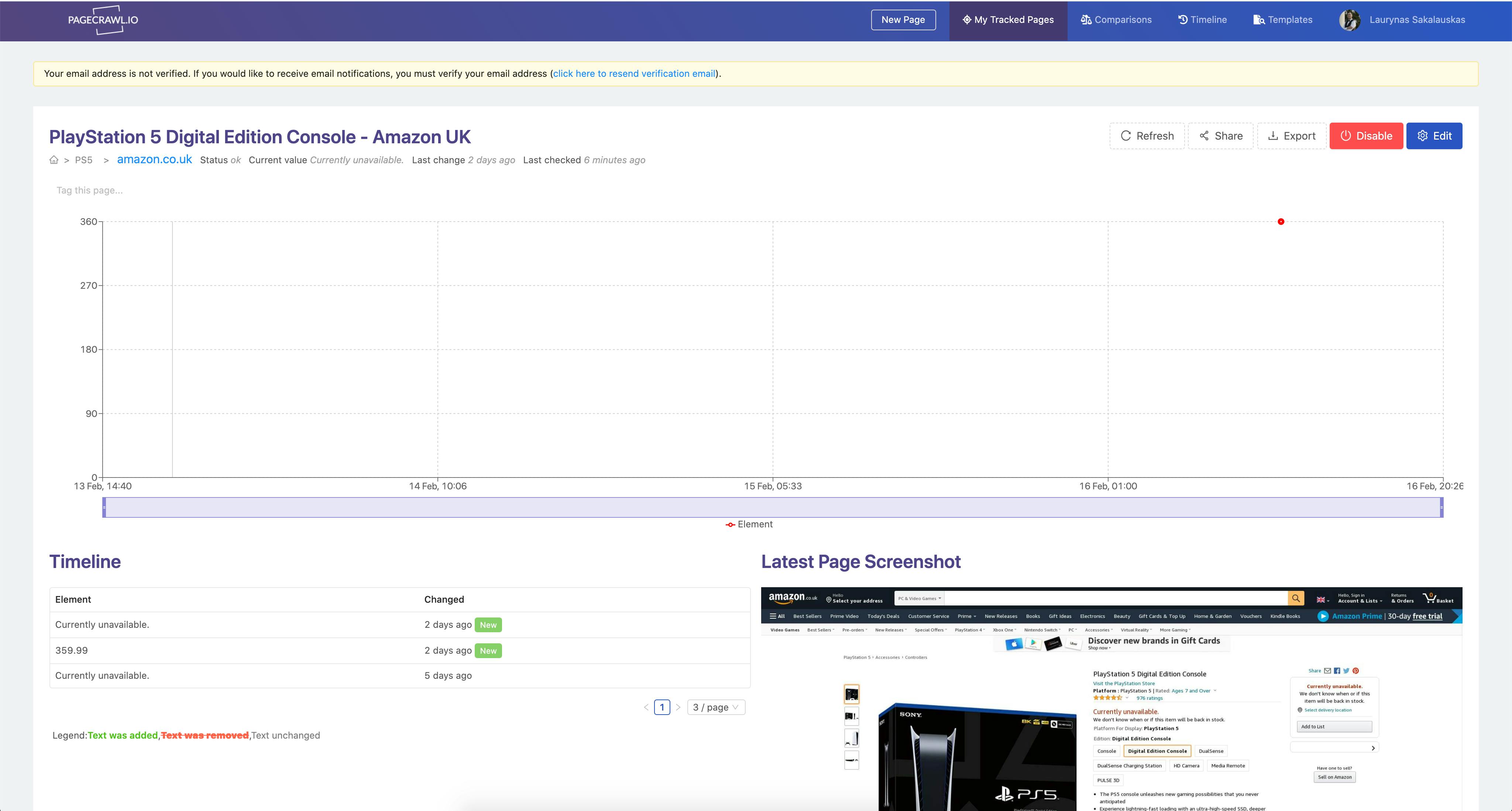Resend the verification email

click(635, 73)
